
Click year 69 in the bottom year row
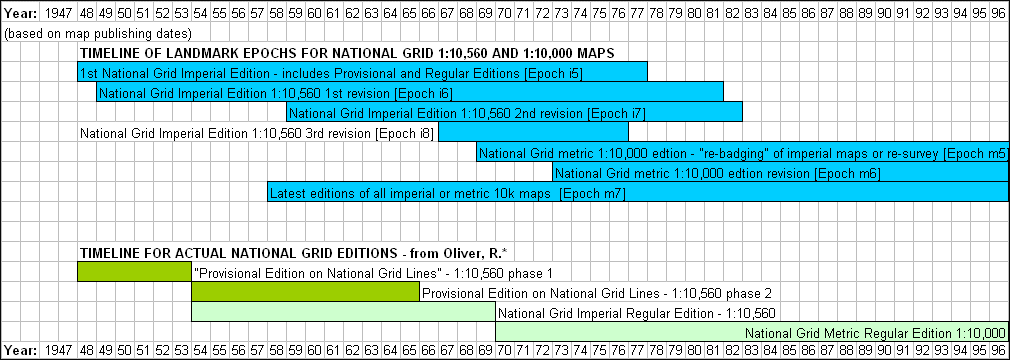tap(486, 351)
